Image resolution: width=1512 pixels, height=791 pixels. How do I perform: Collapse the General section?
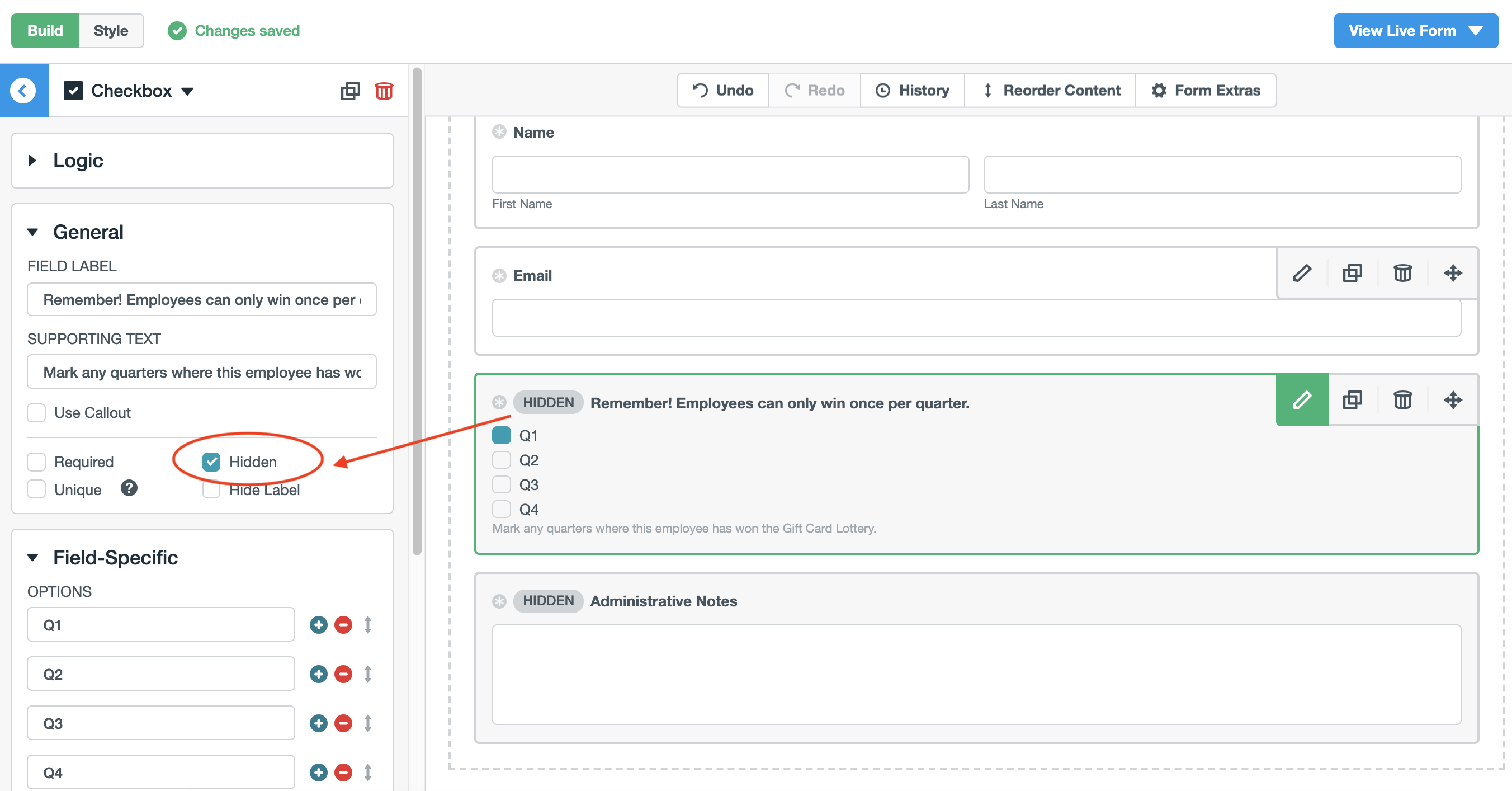(33, 232)
